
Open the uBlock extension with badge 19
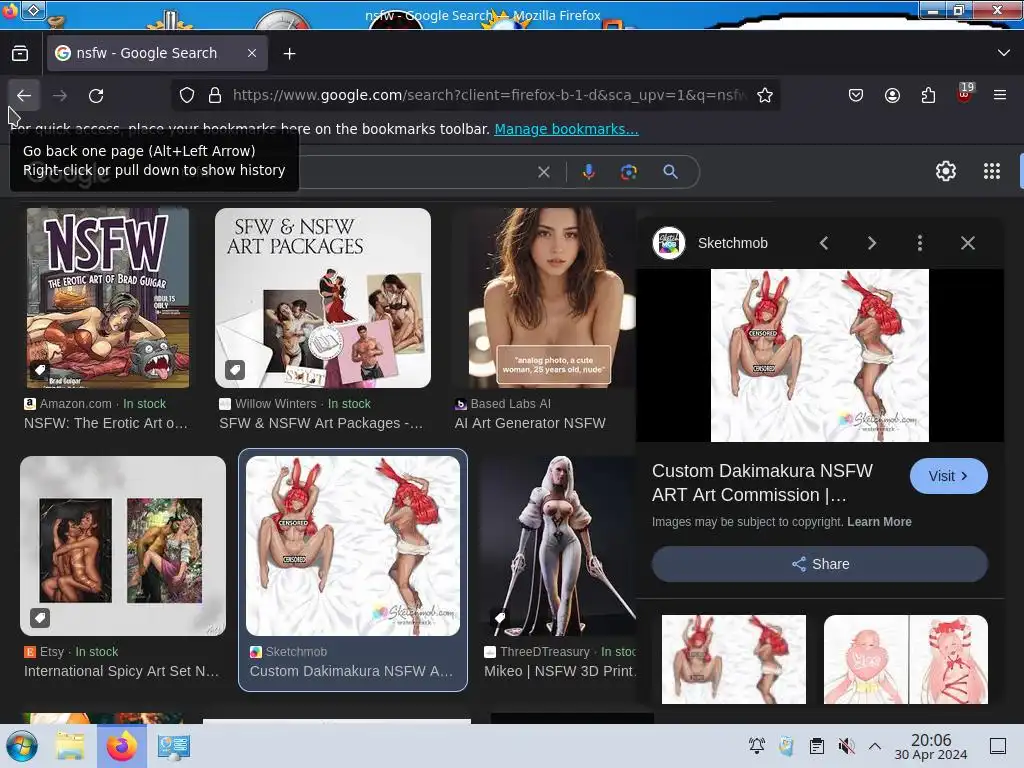click(964, 94)
